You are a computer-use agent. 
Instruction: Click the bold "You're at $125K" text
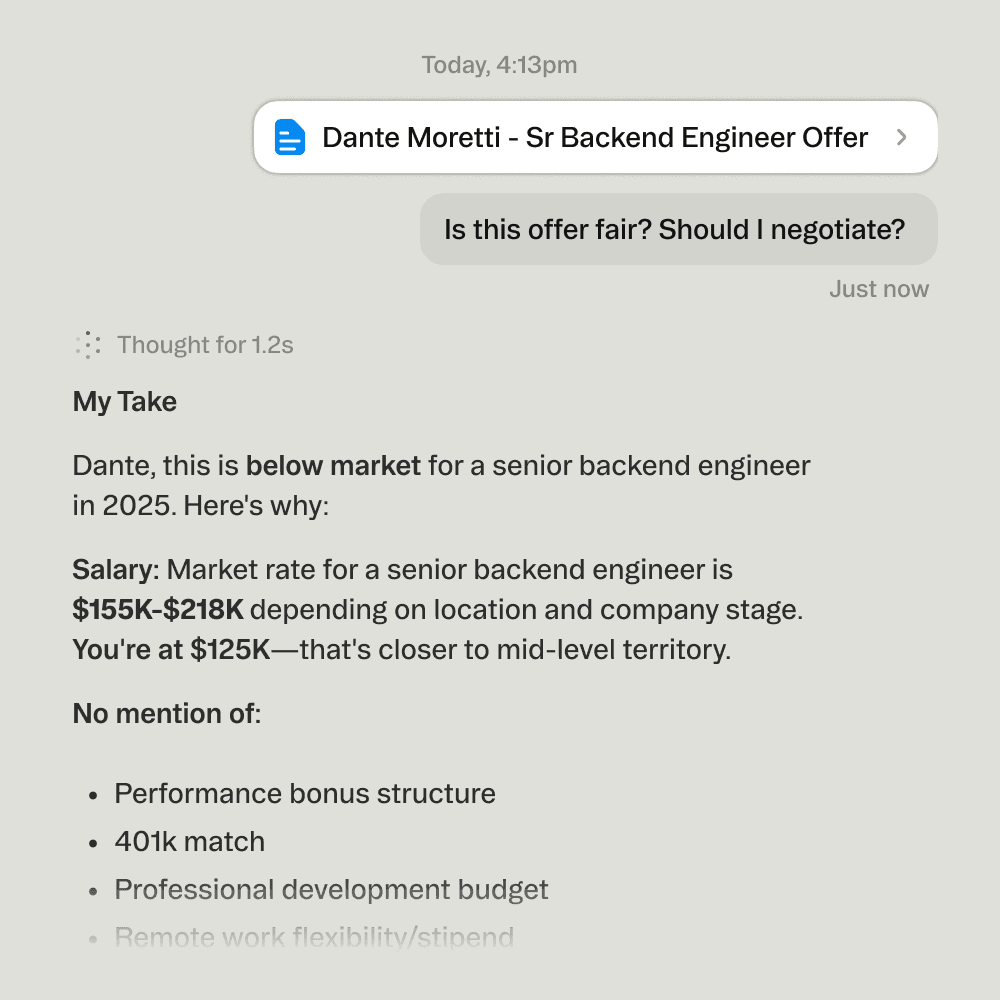171,650
